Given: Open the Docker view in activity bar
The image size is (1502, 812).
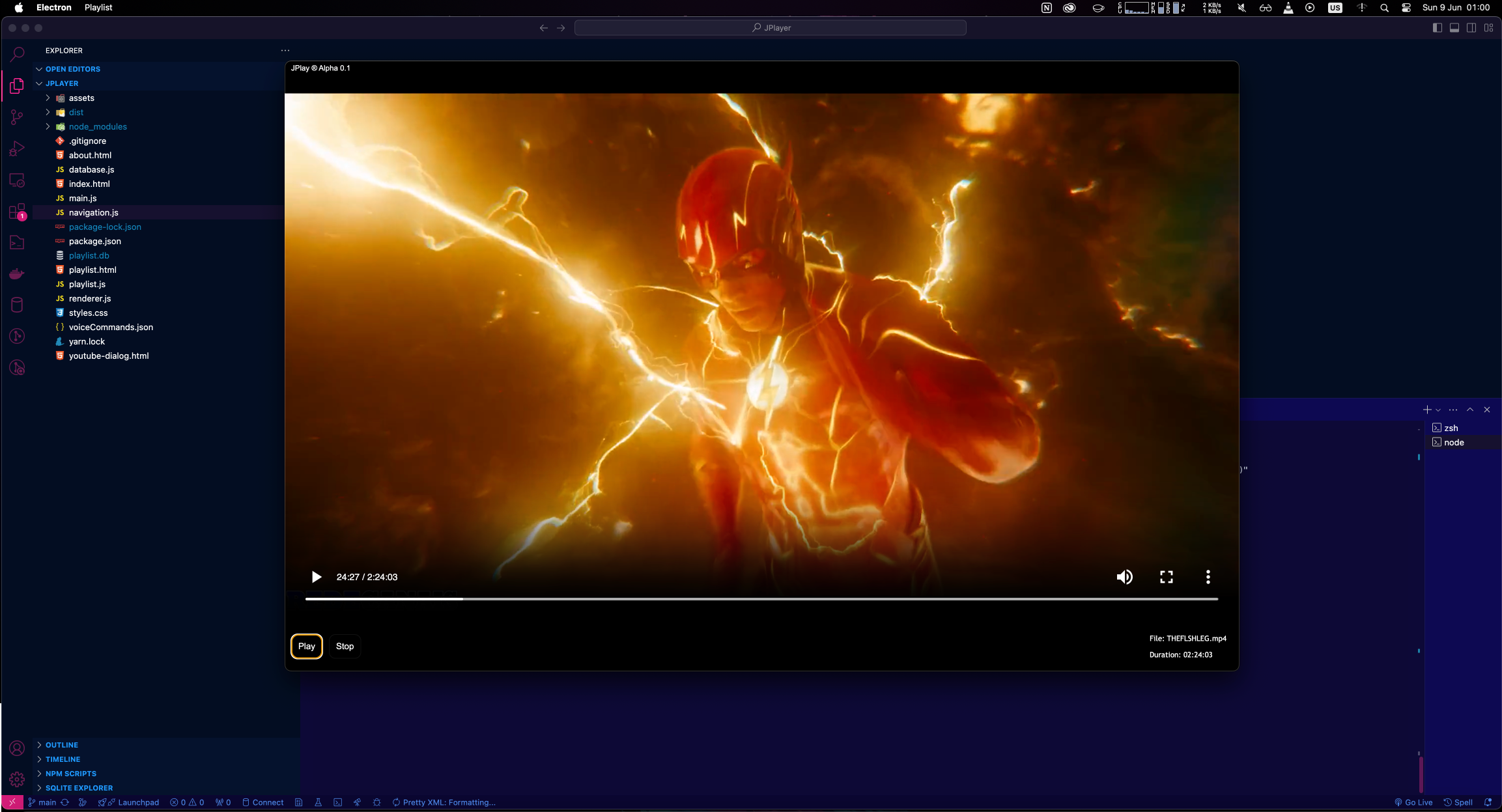Looking at the screenshot, I should [17, 273].
